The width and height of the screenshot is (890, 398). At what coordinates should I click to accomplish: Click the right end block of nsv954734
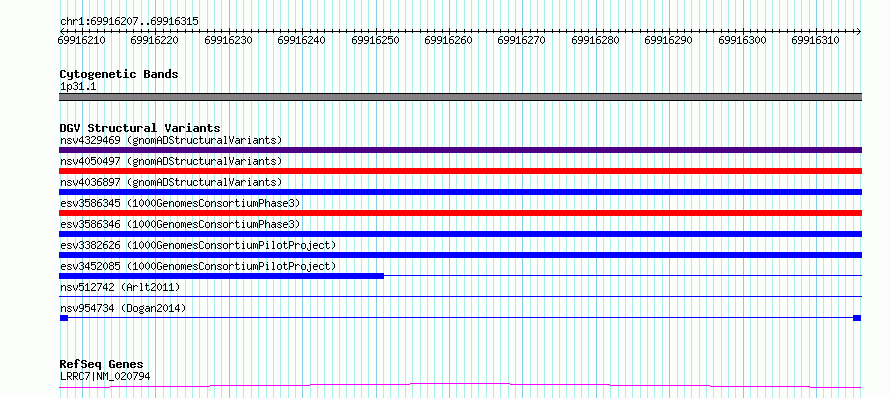(857, 318)
